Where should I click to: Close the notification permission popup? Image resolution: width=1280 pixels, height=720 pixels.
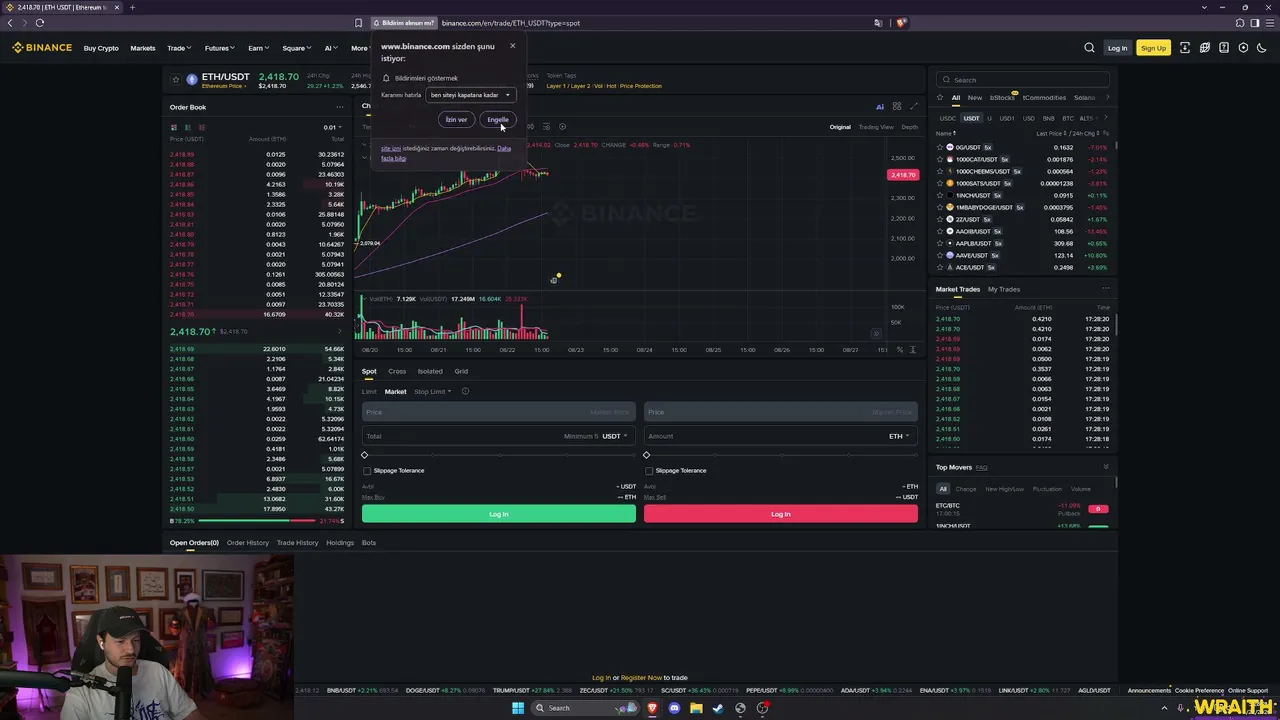click(513, 46)
